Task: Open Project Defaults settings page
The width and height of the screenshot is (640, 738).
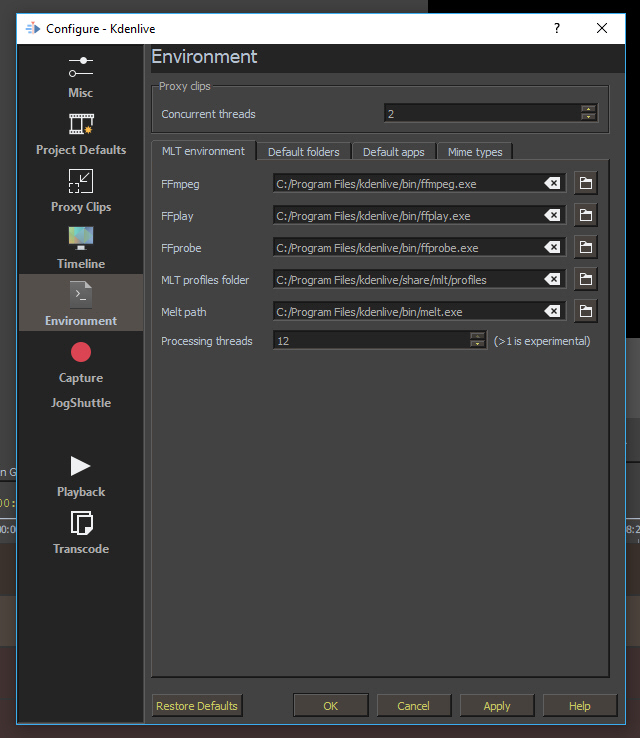Action: 80,135
